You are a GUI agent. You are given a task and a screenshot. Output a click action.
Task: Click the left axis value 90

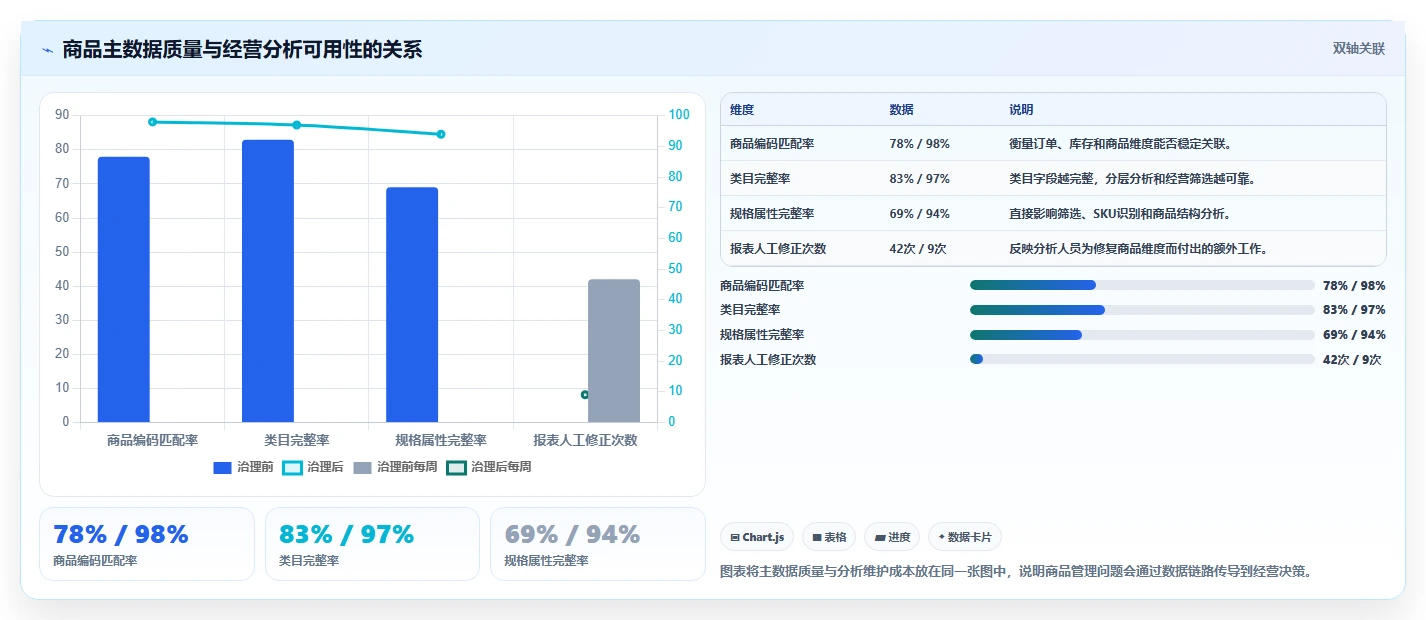coord(62,115)
